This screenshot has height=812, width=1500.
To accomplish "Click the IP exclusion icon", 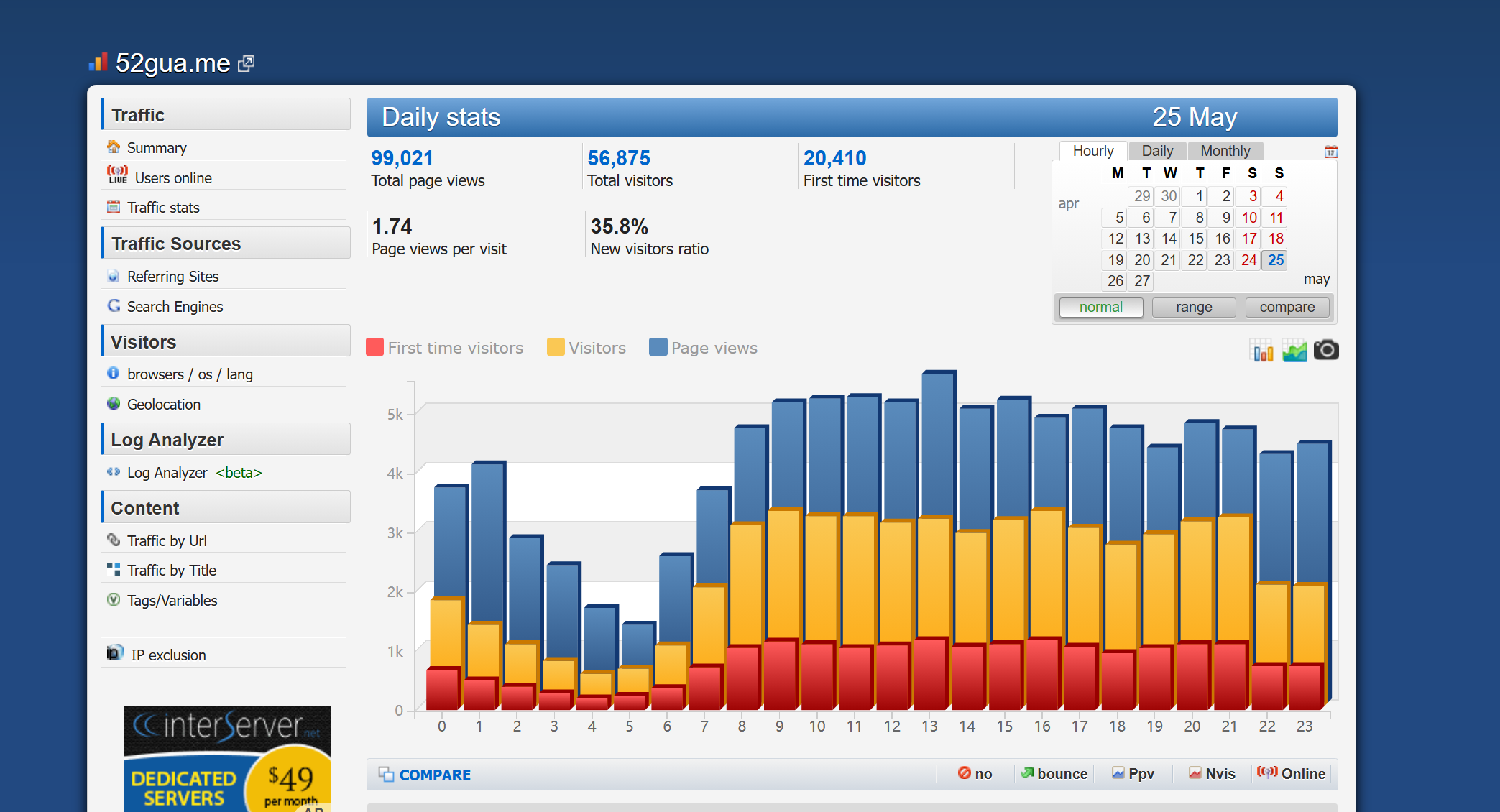I will (114, 653).
